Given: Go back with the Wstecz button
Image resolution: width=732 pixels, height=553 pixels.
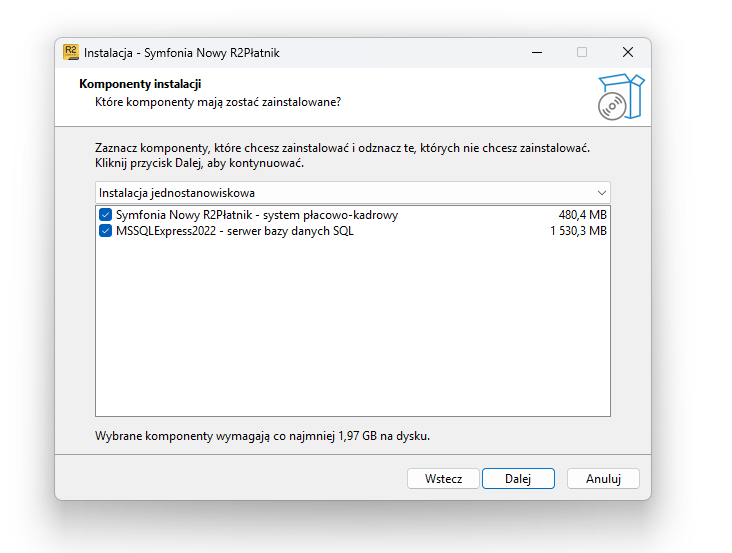Looking at the screenshot, I should pyautogui.click(x=443, y=479).
